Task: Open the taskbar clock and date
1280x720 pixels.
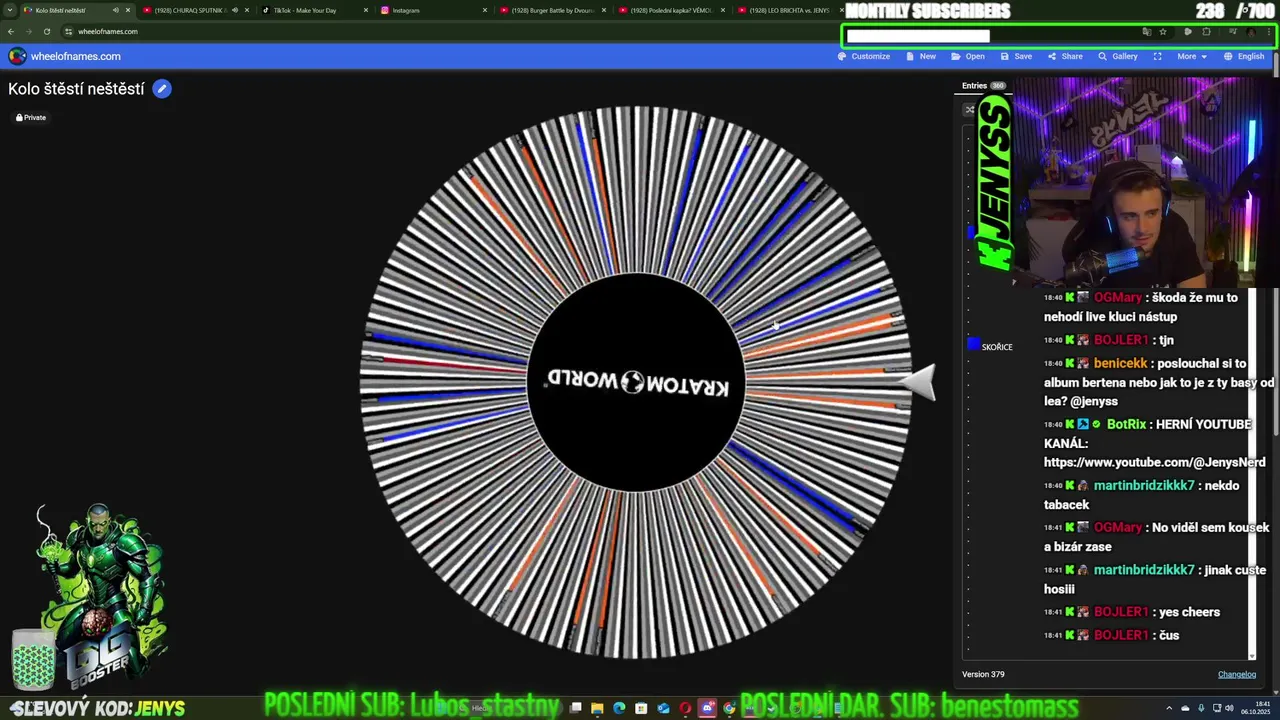Action: (x=1255, y=708)
